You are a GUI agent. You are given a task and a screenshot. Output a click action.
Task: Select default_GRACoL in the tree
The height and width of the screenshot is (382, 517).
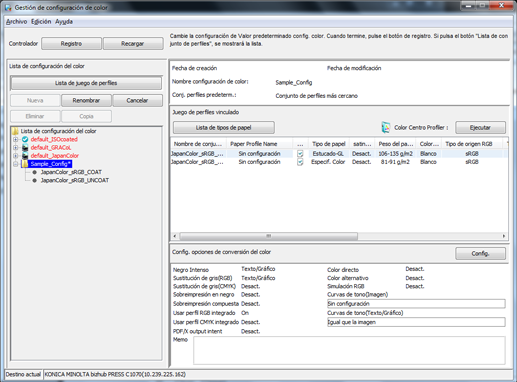51,147
